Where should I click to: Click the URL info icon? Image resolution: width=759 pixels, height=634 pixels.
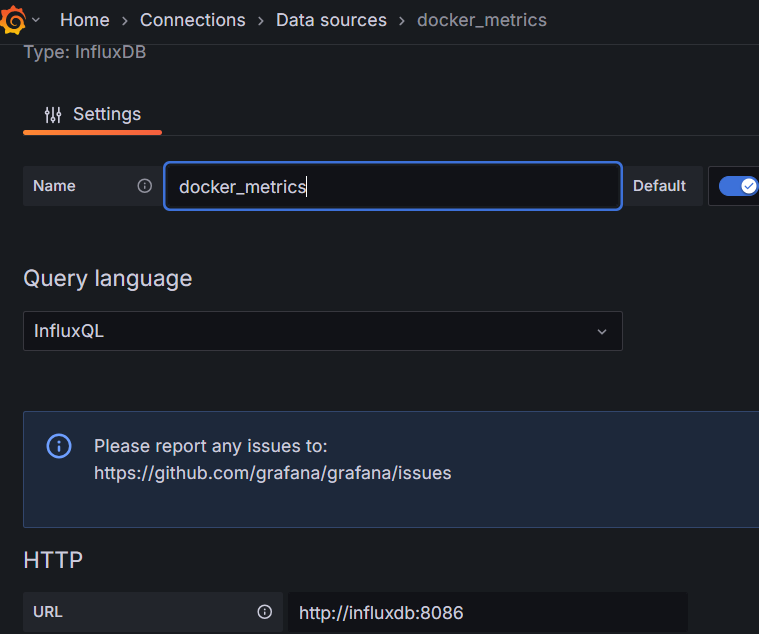[264, 612]
